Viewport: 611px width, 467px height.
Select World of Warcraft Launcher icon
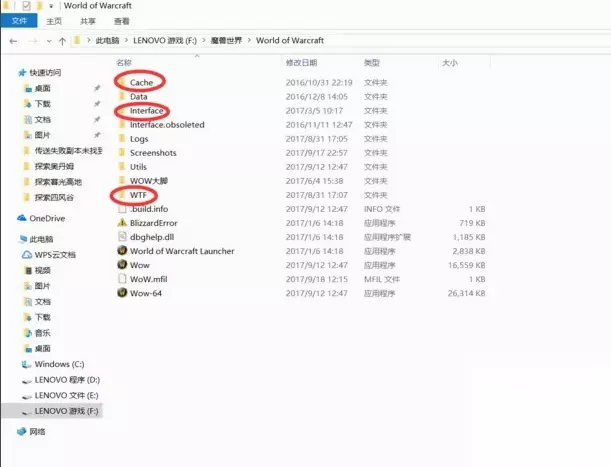(x=122, y=251)
